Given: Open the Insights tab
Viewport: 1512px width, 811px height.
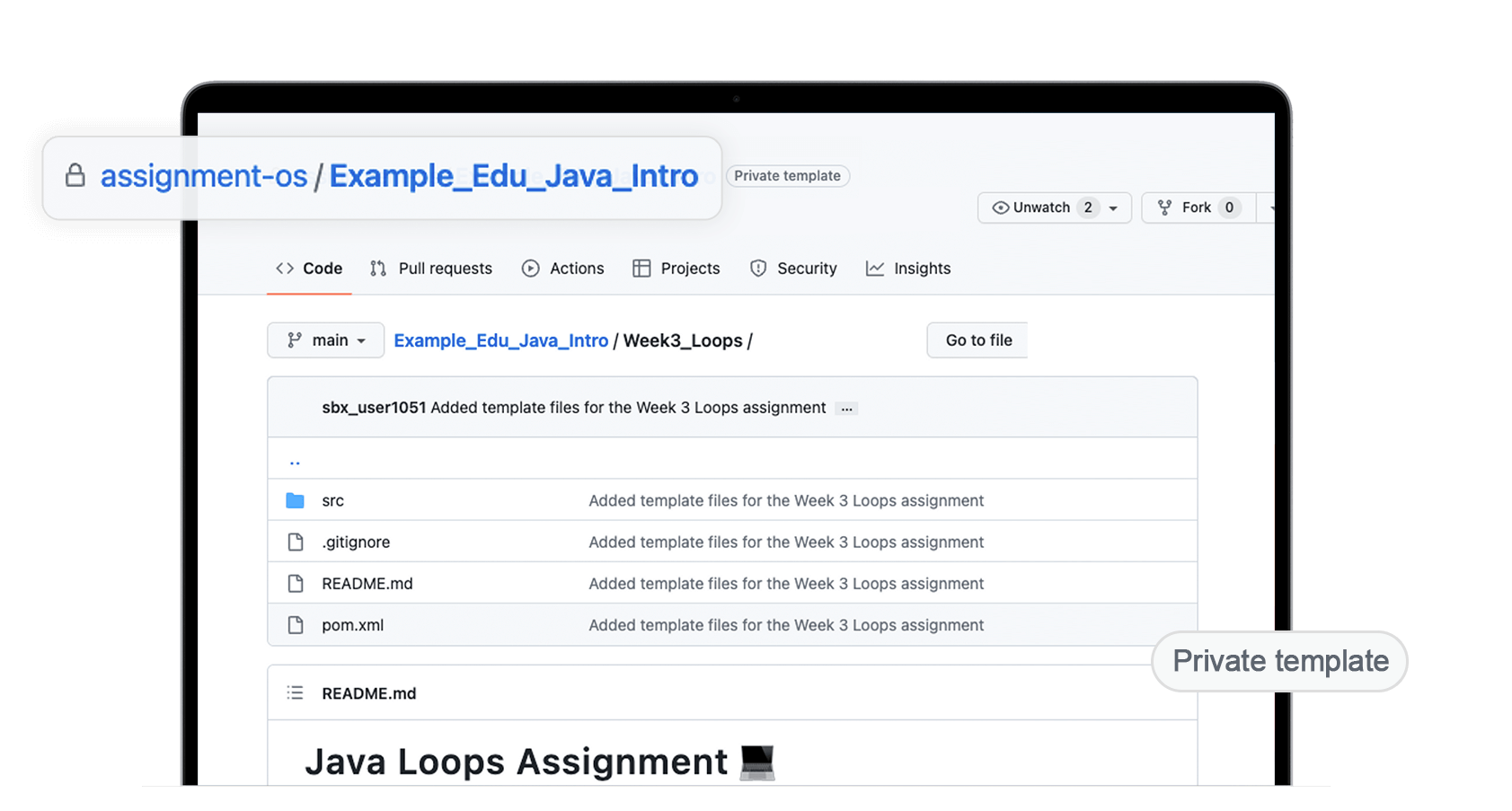Looking at the screenshot, I should 922,268.
